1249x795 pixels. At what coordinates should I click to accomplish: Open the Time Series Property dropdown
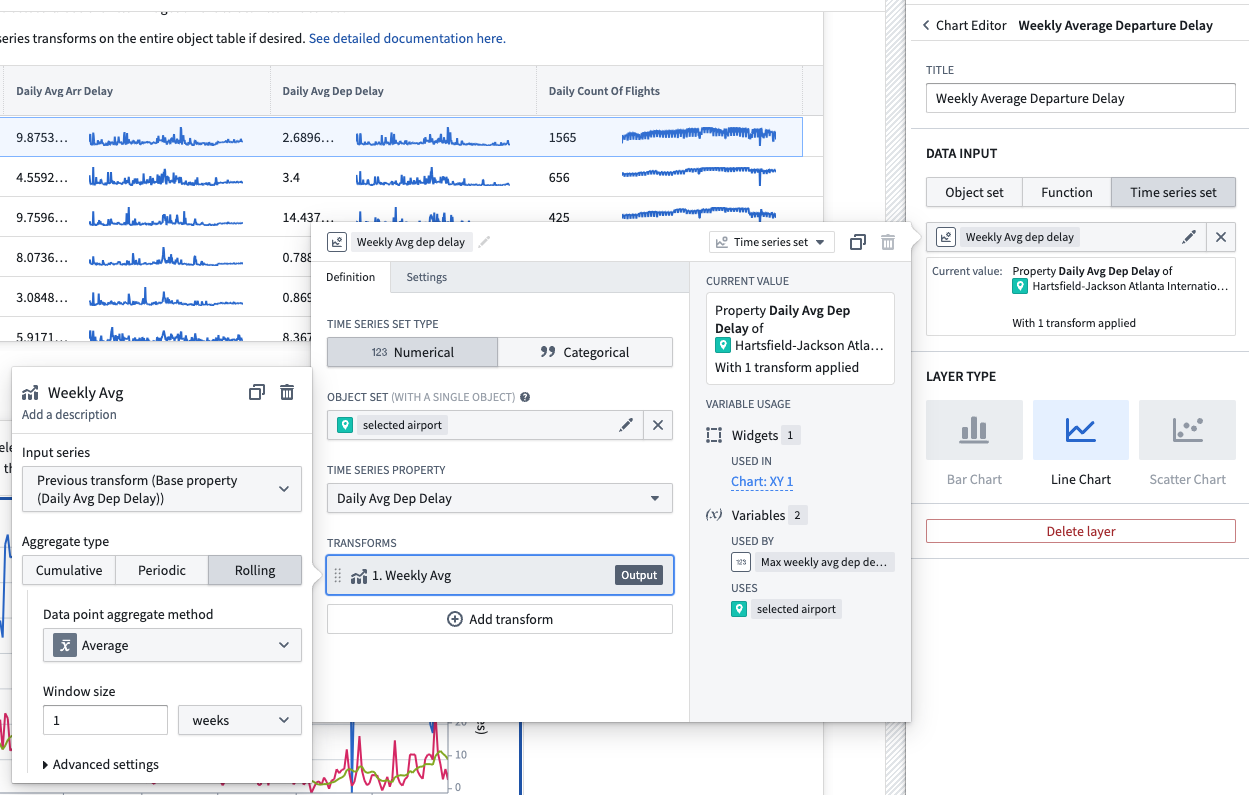point(499,498)
